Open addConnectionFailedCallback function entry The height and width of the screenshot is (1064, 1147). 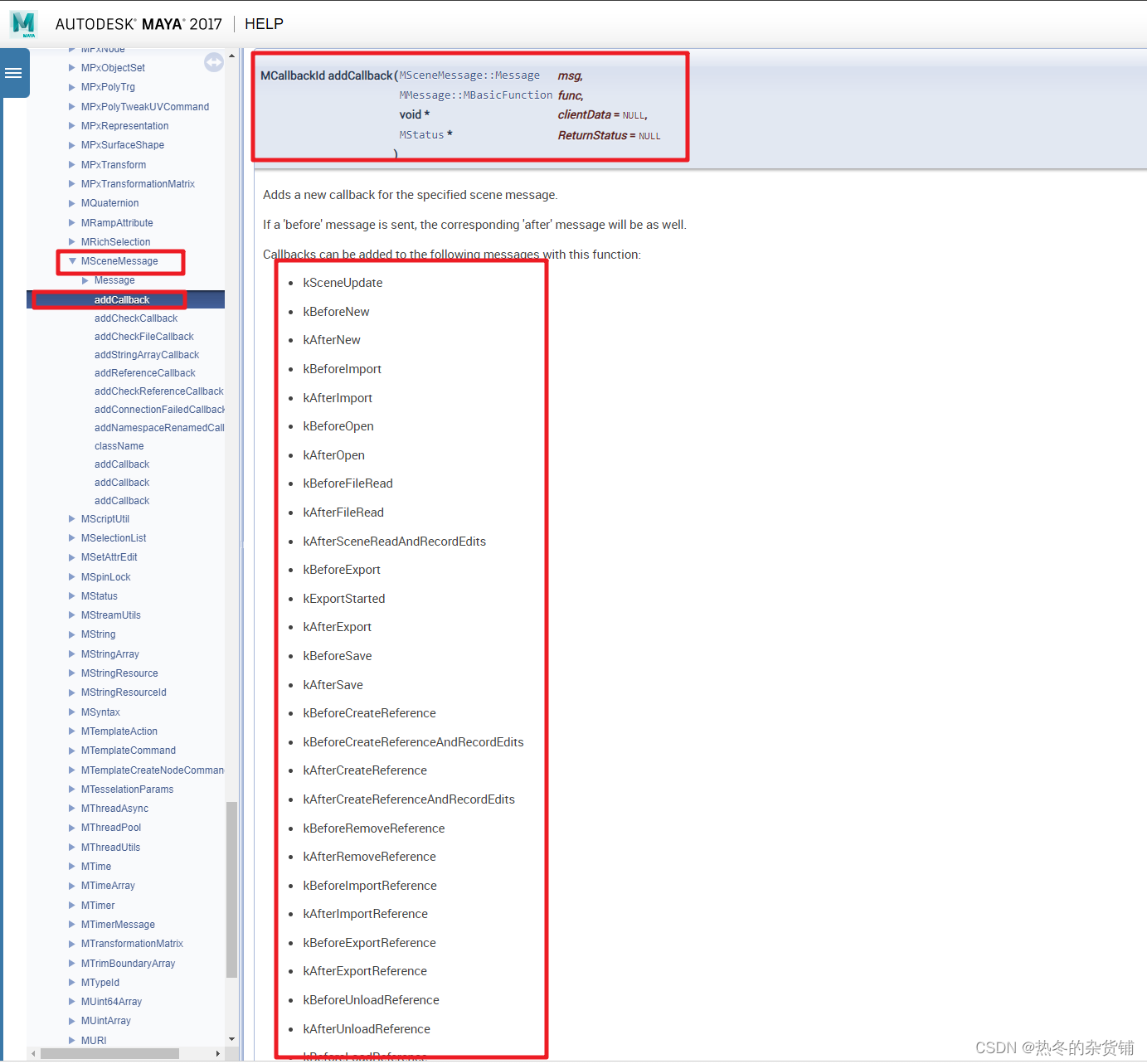coord(159,410)
